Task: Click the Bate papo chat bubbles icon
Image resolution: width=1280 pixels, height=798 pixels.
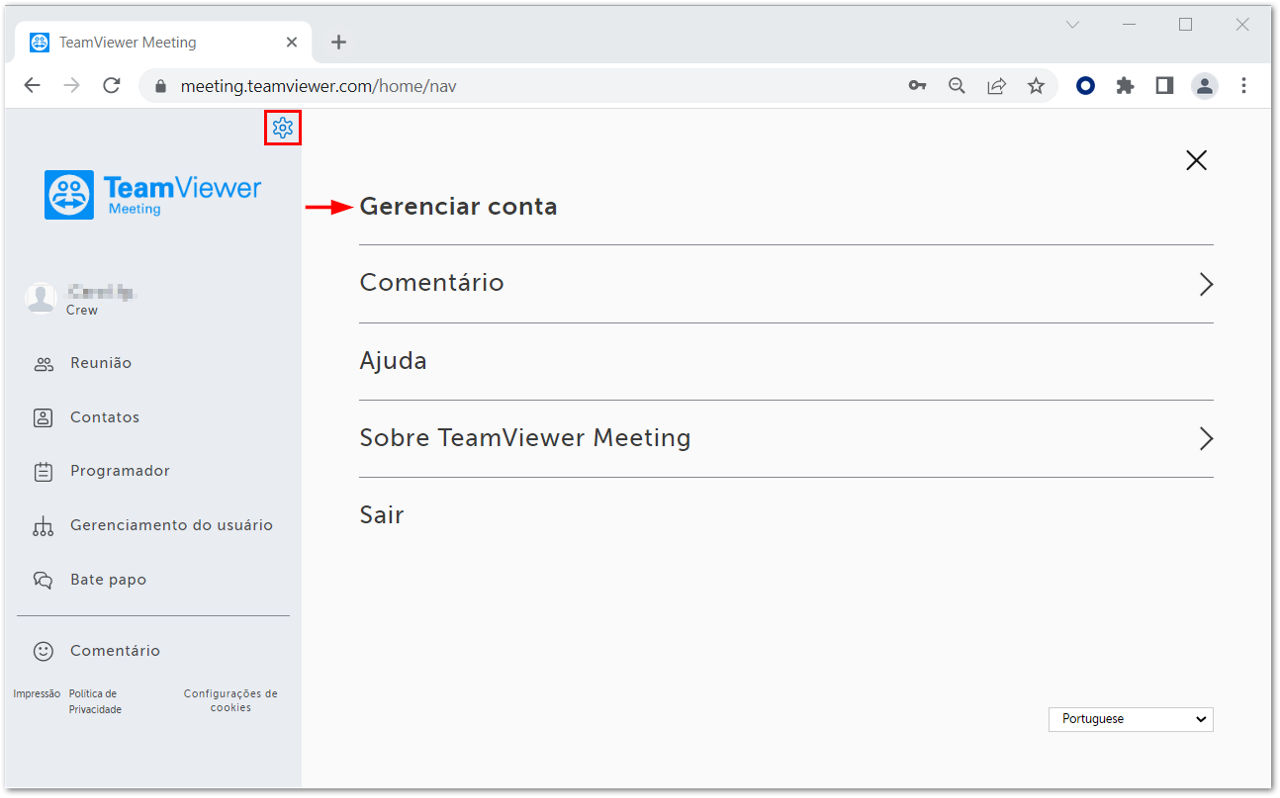Action: click(43, 580)
